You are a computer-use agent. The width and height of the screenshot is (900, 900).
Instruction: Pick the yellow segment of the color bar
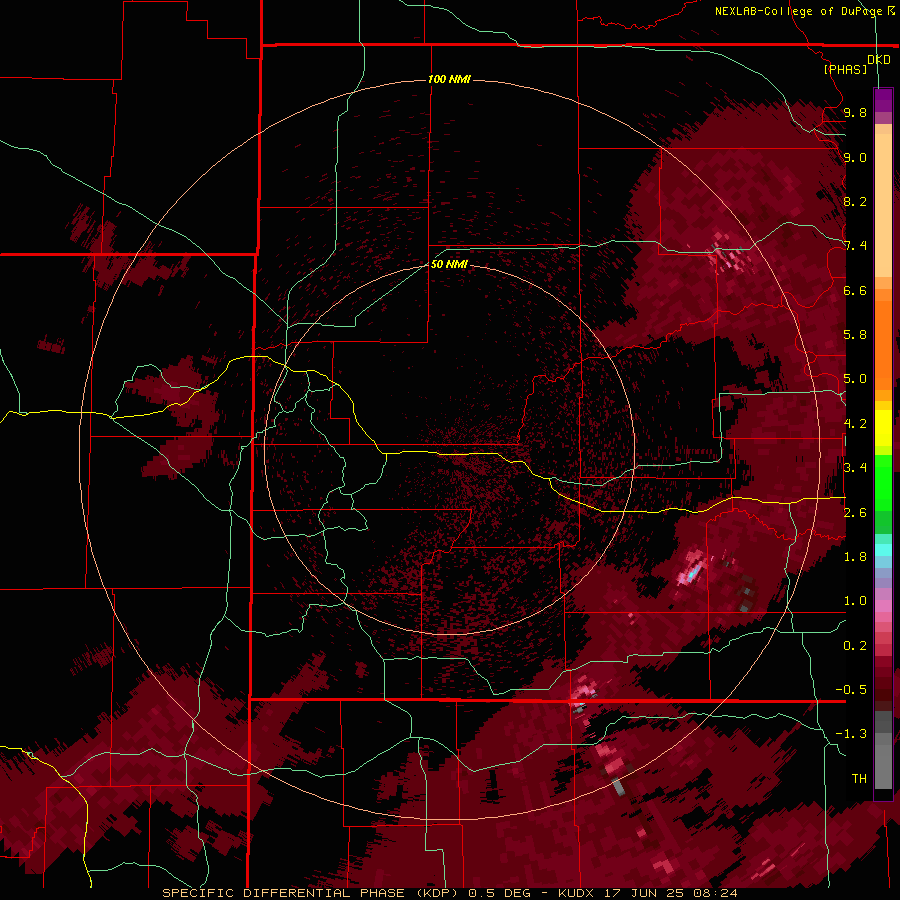pyautogui.click(x=883, y=428)
